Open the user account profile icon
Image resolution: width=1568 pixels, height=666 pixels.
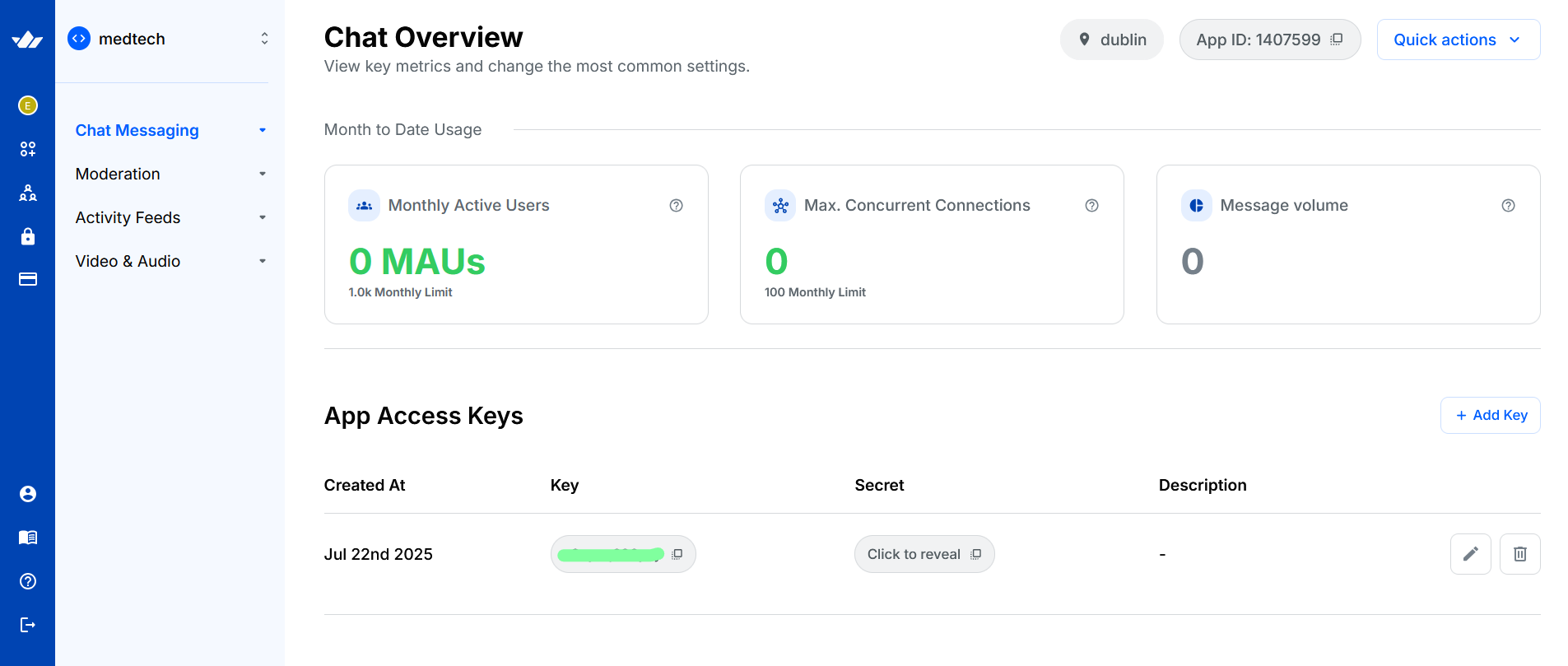[x=27, y=494]
